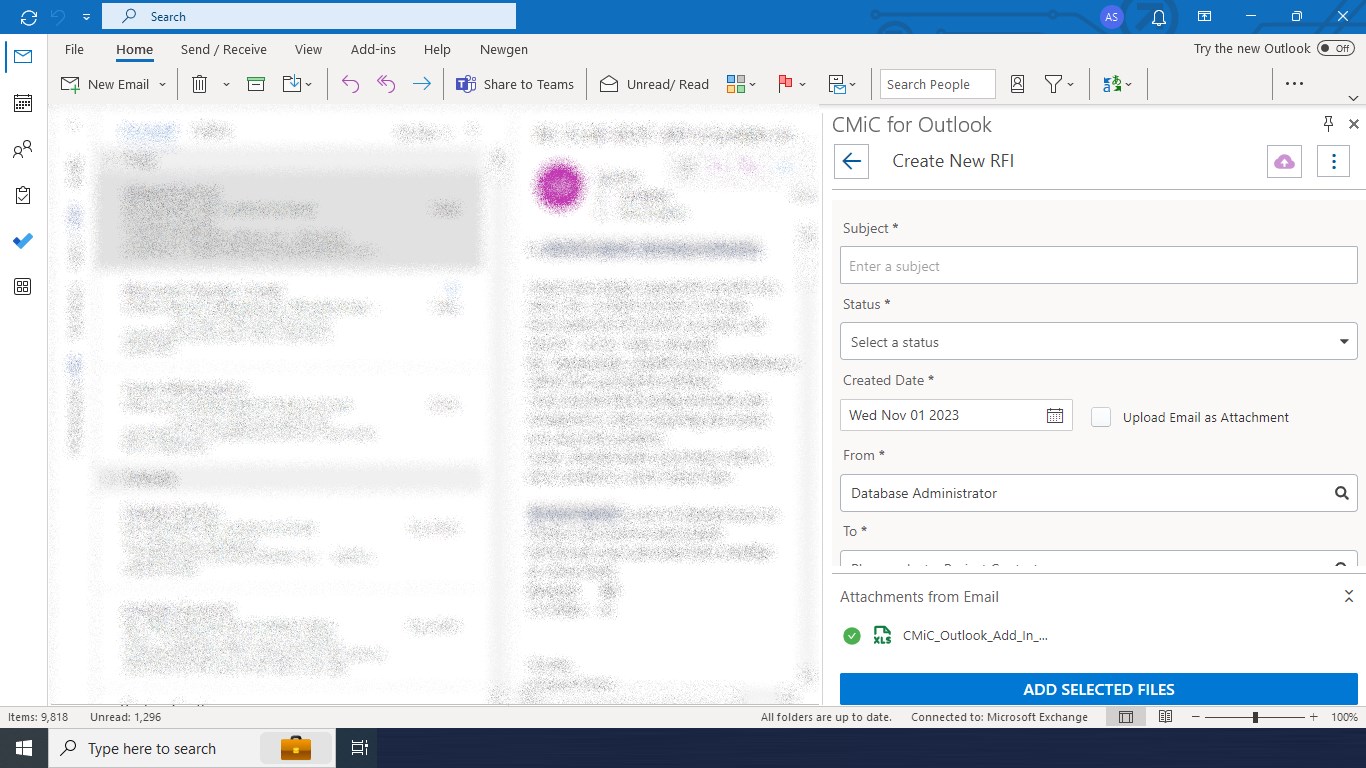Open the Select a status dropdown
The image size is (1366, 768).
1098,342
